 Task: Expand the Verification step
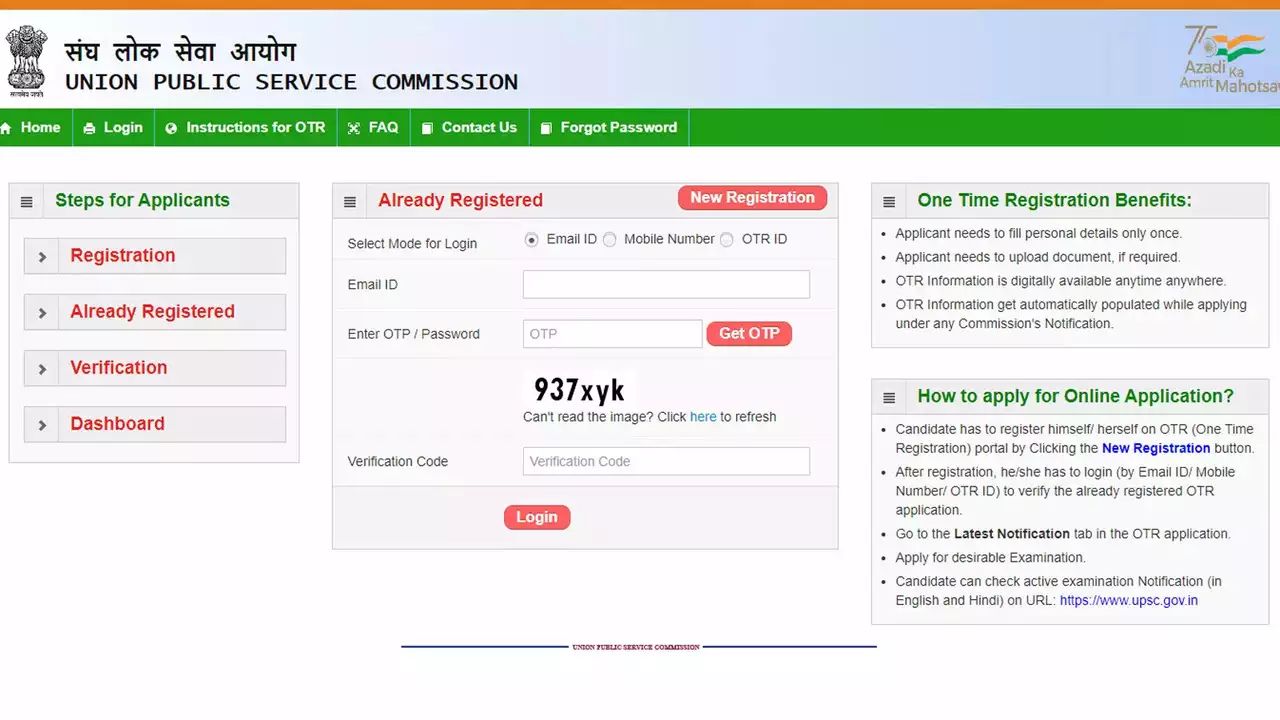(155, 368)
